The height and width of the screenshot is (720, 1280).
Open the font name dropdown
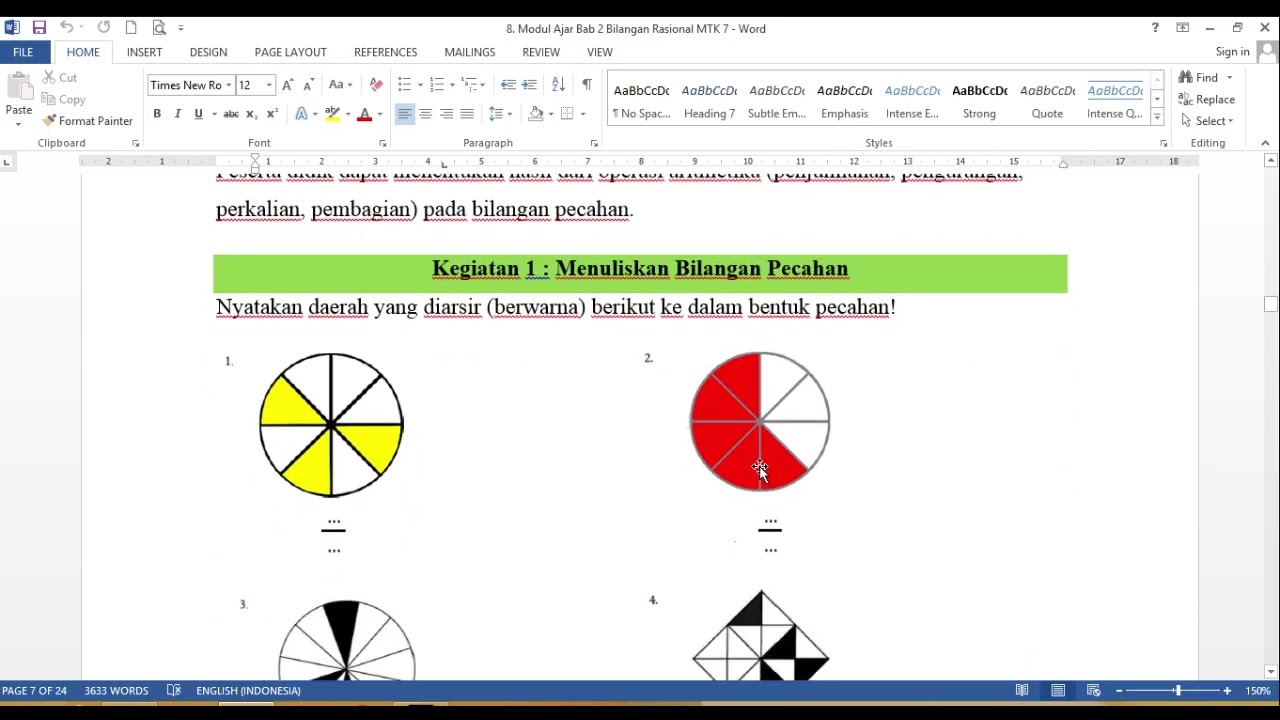click(229, 85)
